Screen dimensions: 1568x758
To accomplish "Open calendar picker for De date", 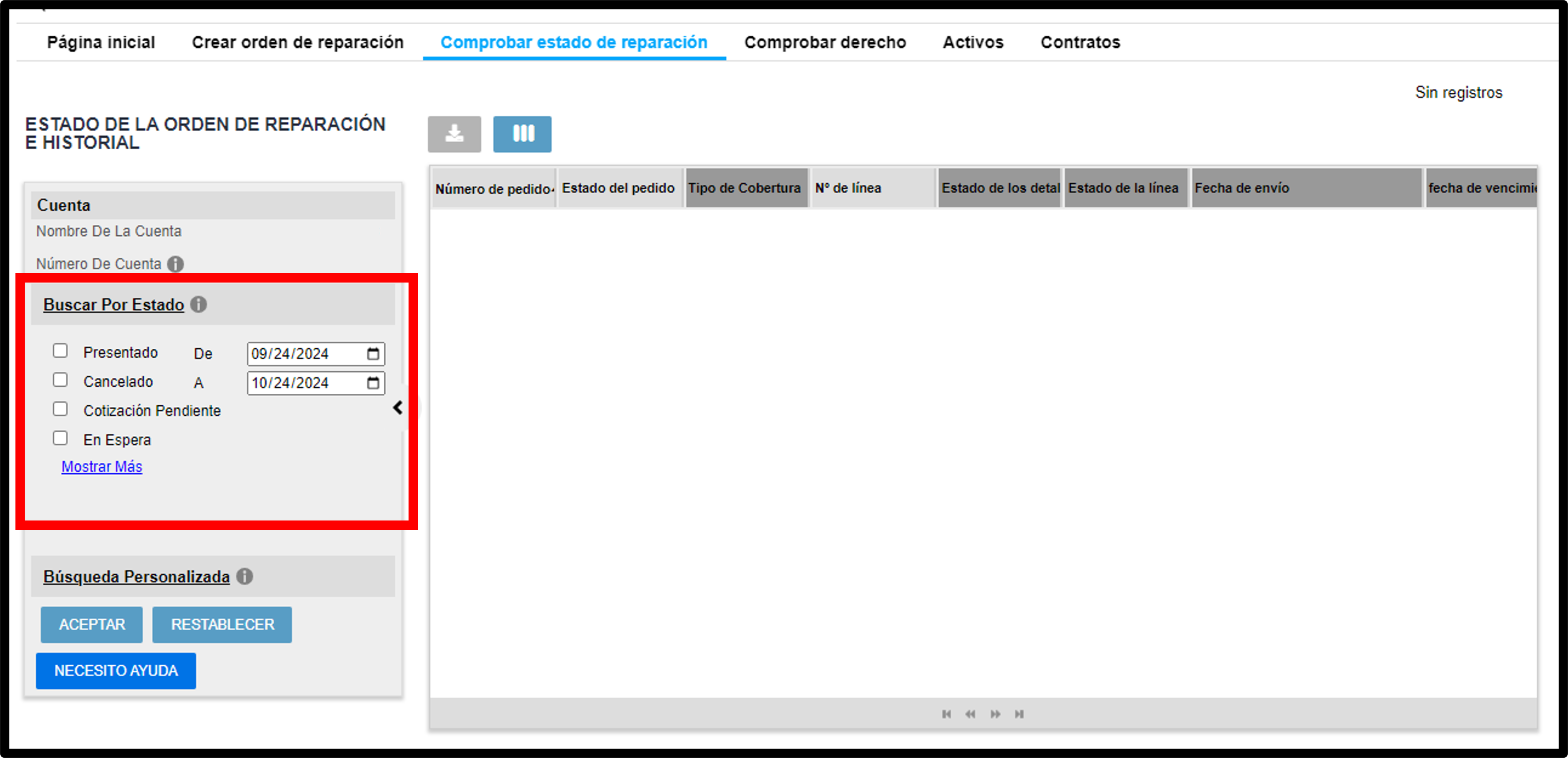I will 373,354.
